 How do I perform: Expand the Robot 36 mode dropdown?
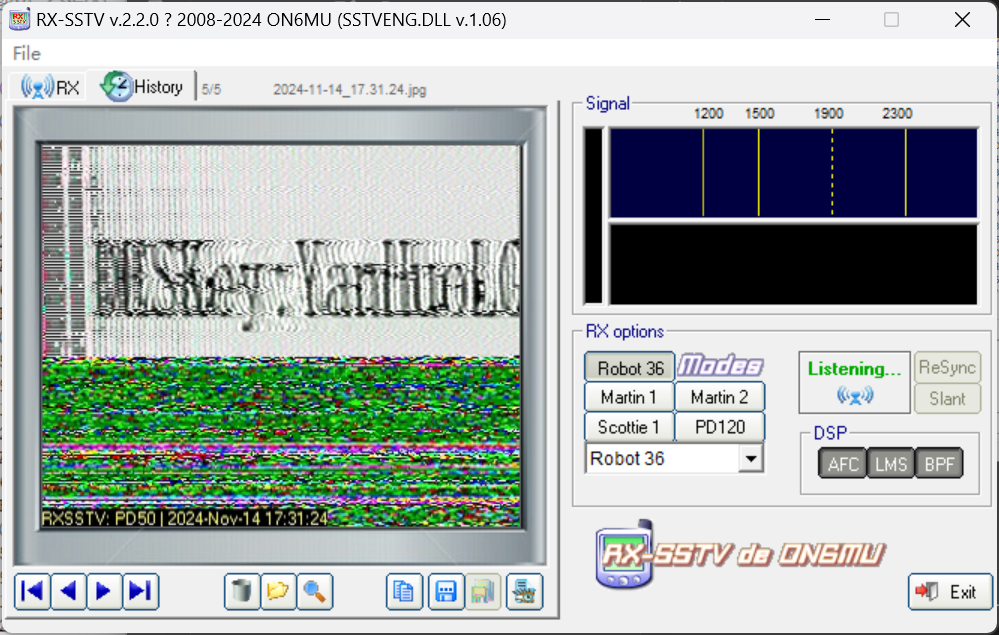click(751, 459)
